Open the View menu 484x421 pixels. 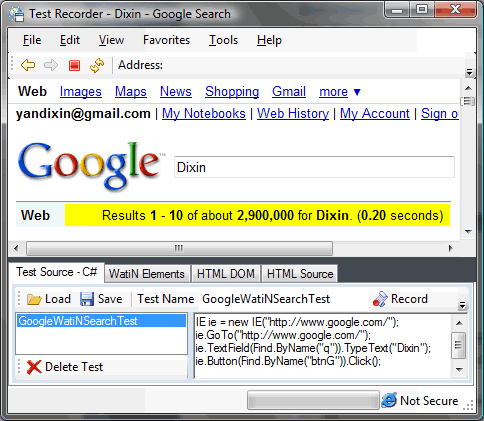point(111,40)
